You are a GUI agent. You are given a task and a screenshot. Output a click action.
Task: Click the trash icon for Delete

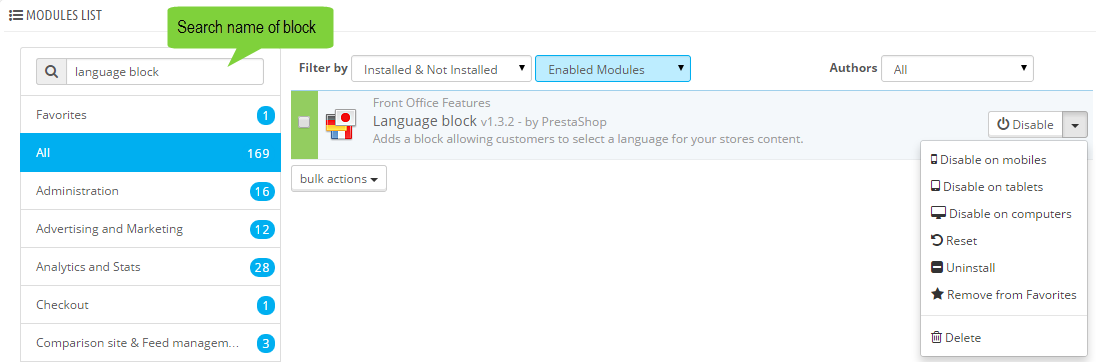[x=937, y=338]
